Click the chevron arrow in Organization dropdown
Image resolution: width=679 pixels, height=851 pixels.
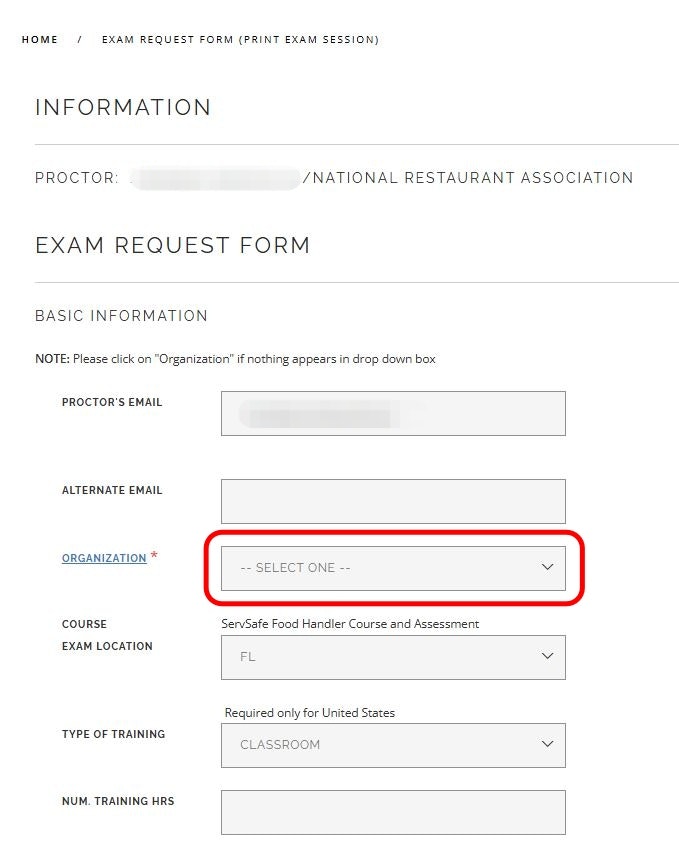[x=547, y=567]
